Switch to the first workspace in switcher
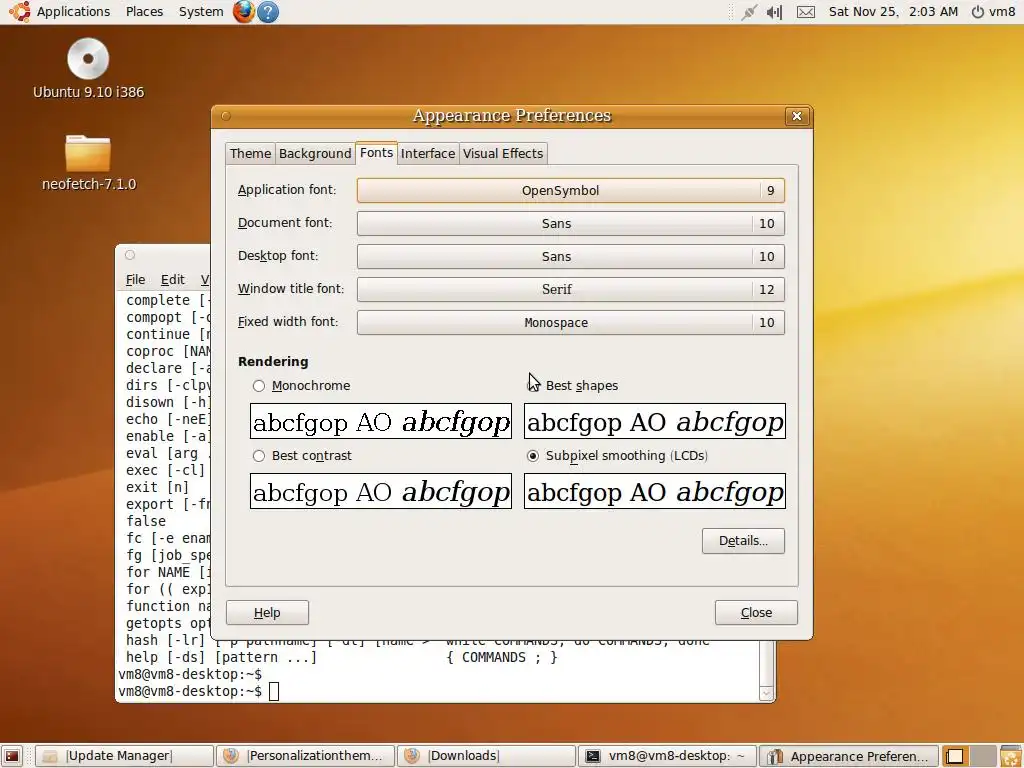 tap(955, 756)
